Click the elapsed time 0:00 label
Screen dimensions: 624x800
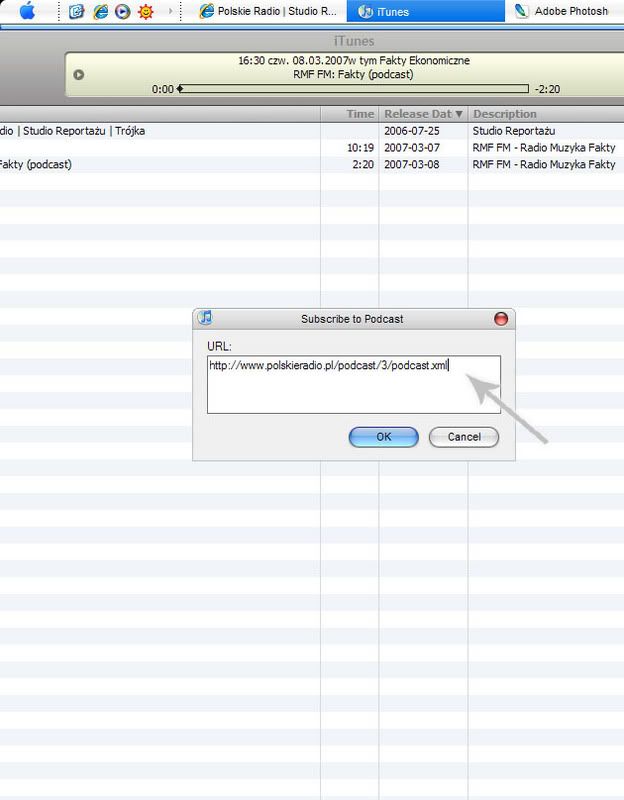[x=162, y=89]
